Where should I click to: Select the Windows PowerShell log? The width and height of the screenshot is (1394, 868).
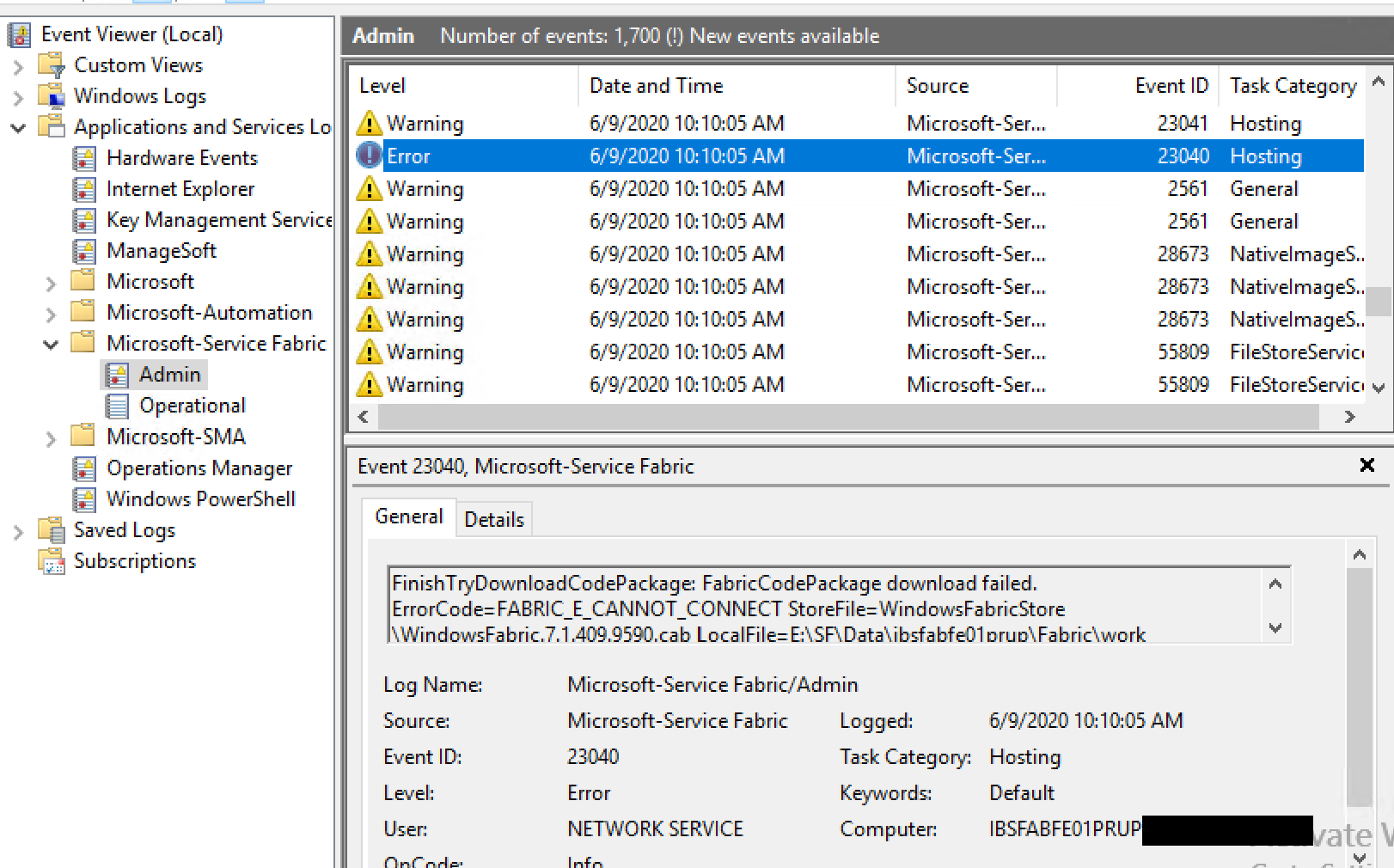point(201,499)
